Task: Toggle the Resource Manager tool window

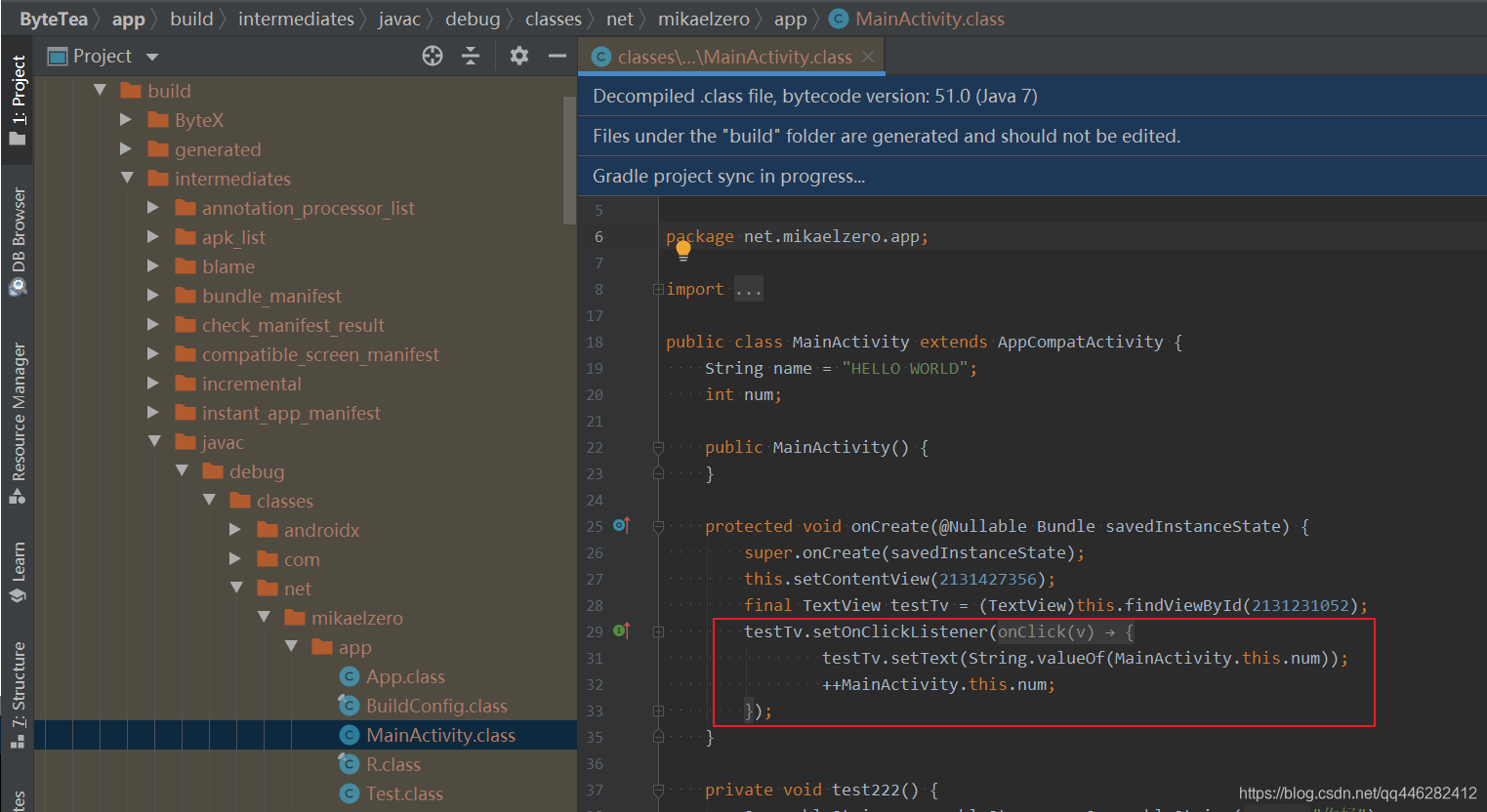Action: [x=18, y=423]
